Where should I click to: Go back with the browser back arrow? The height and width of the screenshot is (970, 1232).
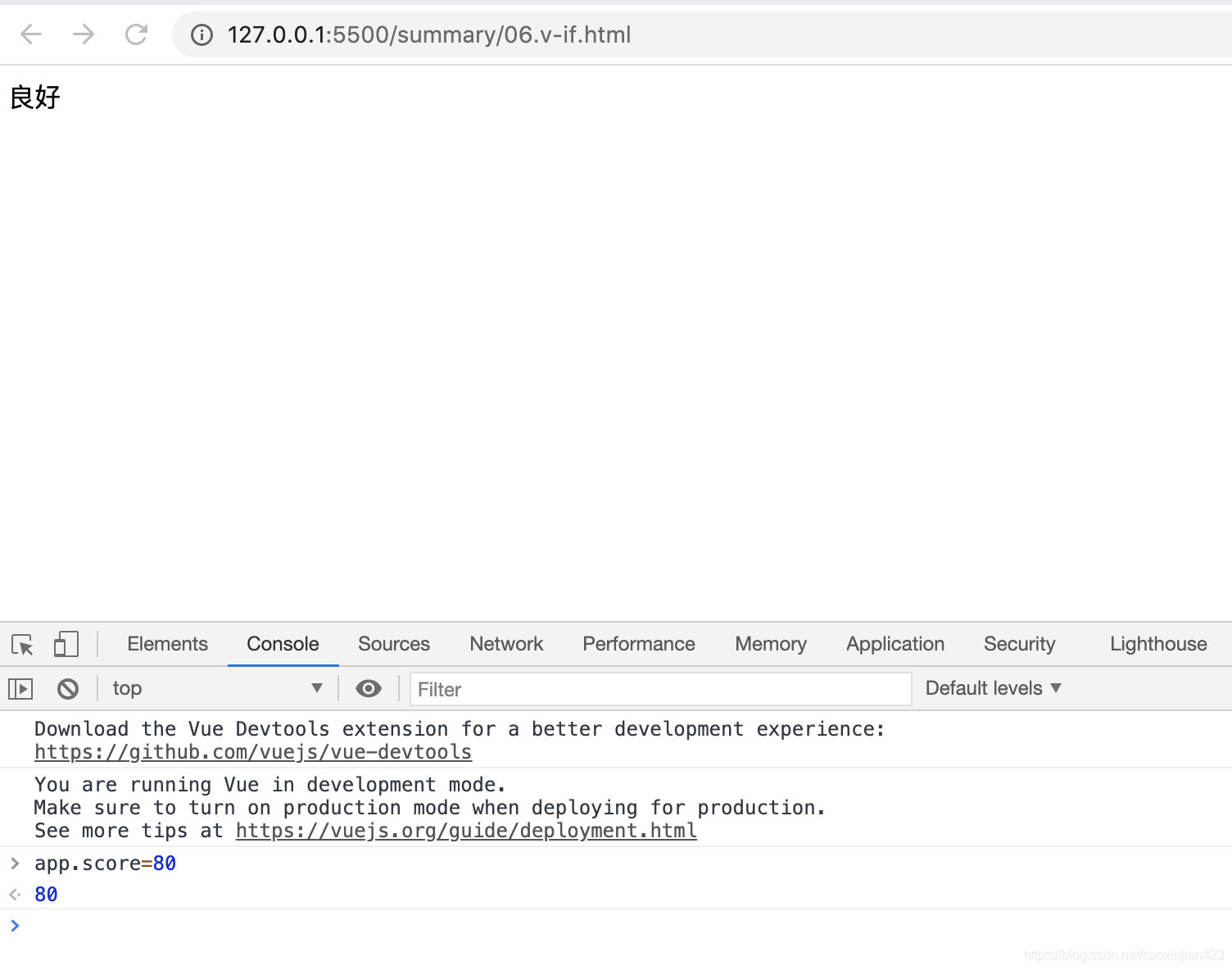pos(31,34)
